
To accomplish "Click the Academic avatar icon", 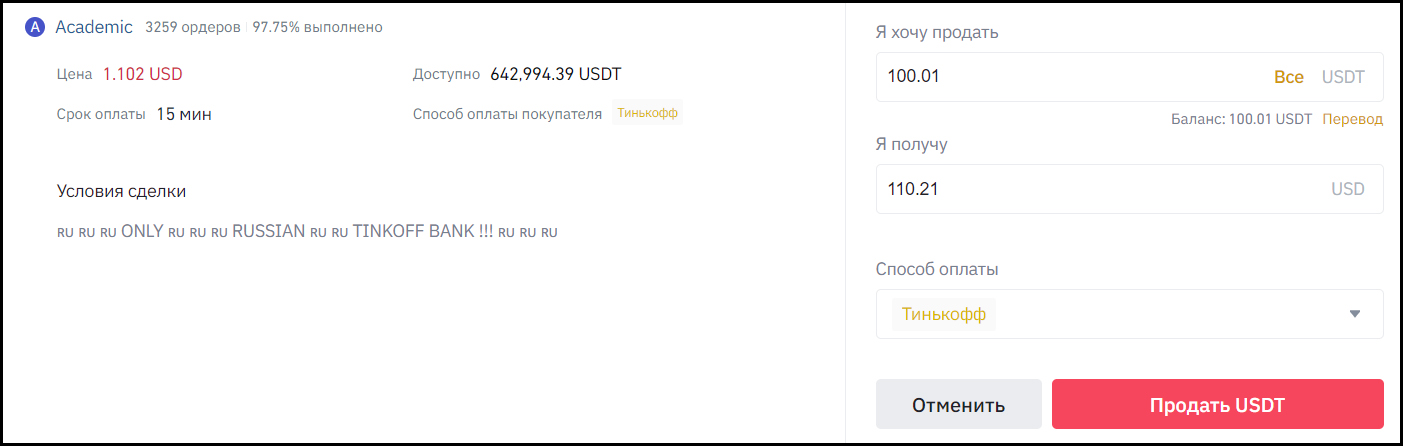I will click(35, 27).
